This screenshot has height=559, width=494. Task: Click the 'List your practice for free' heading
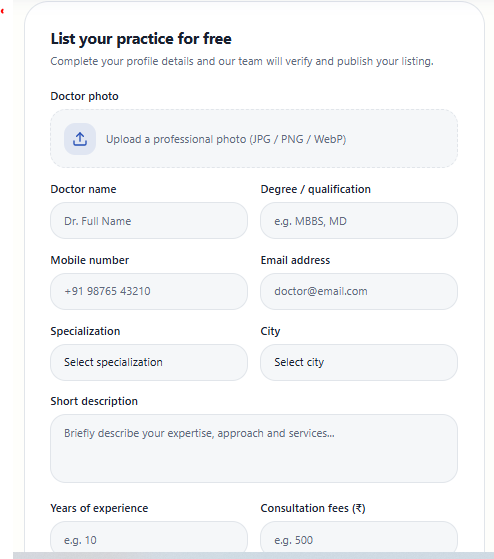pos(141,39)
